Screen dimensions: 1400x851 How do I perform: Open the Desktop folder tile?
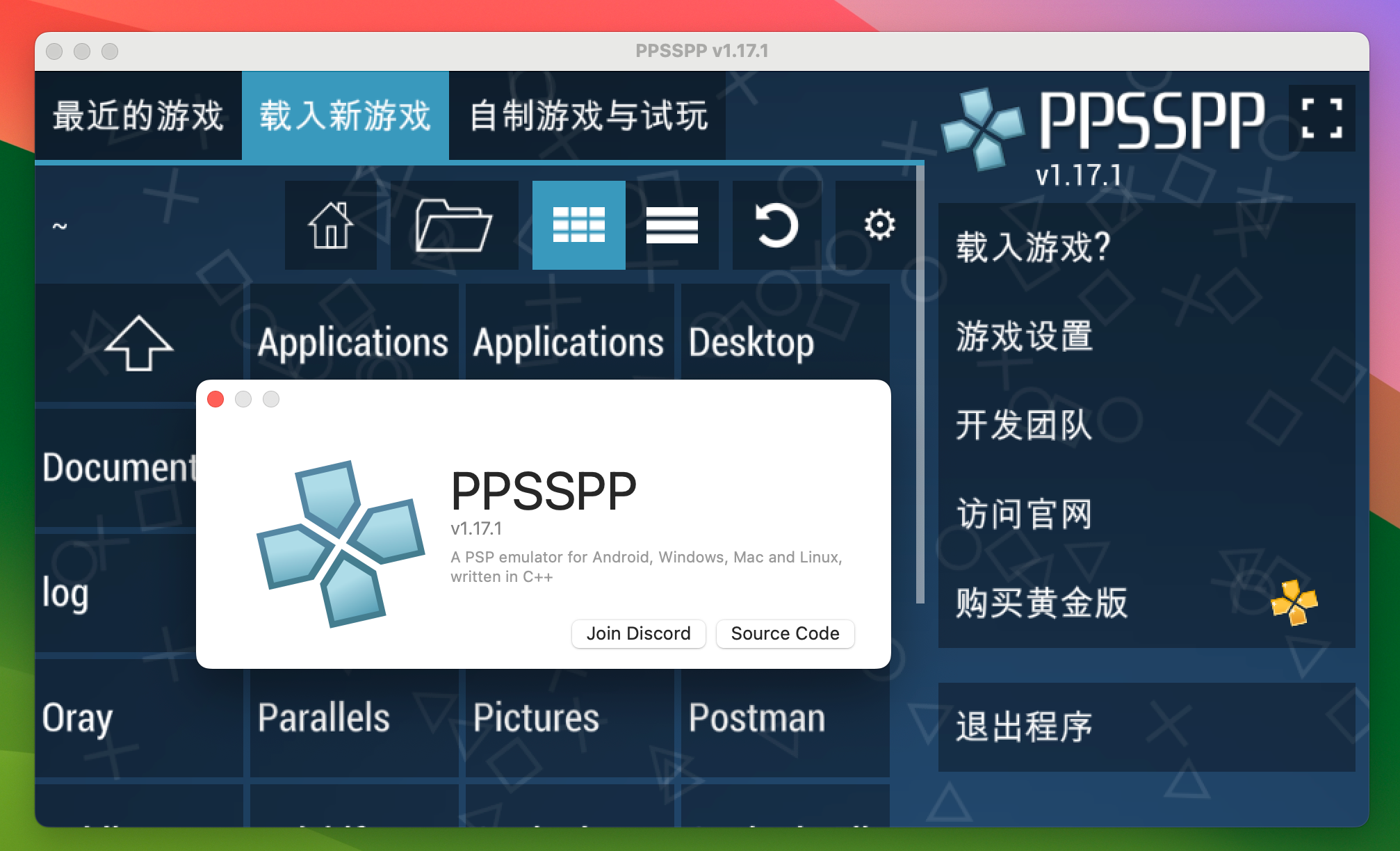pos(751,342)
